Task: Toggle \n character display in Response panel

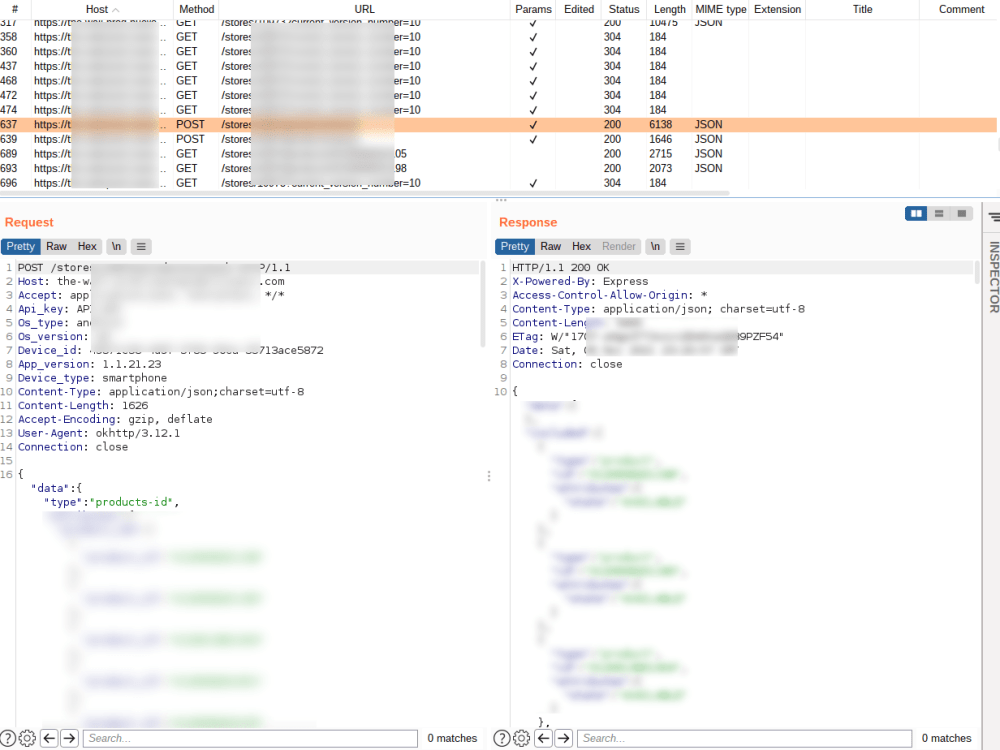Action: [x=655, y=246]
